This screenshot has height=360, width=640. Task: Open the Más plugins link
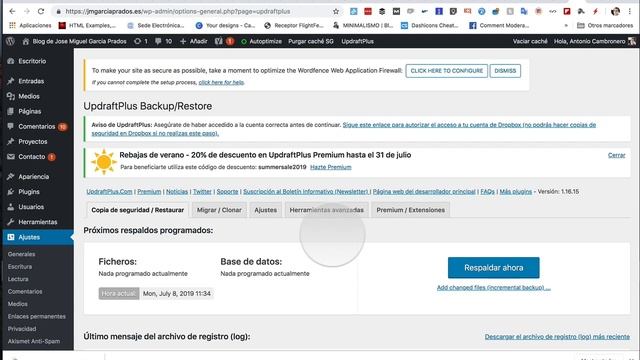tap(516, 191)
